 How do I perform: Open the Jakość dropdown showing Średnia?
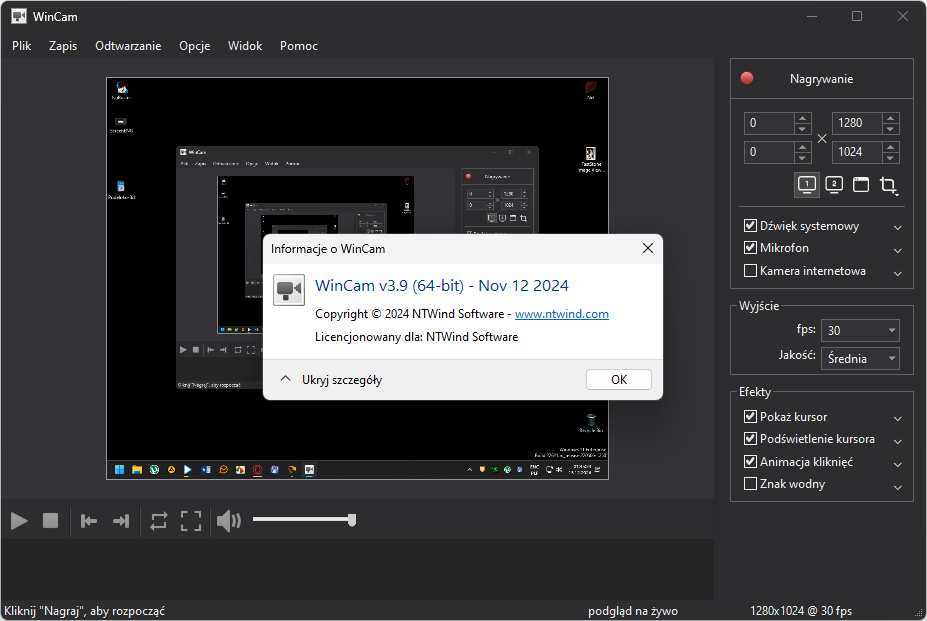coord(860,358)
